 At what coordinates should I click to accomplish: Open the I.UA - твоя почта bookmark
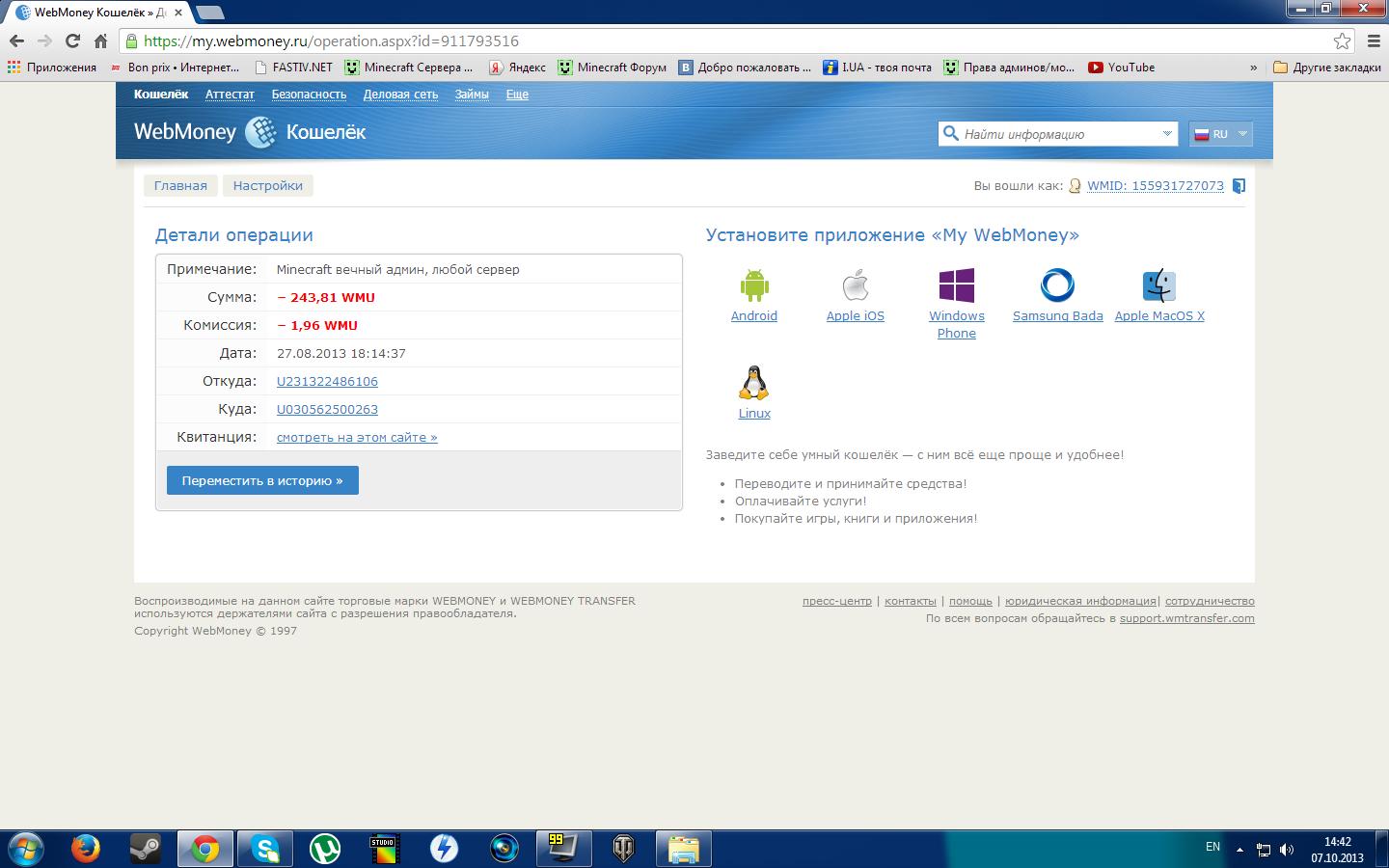[877, 68]
